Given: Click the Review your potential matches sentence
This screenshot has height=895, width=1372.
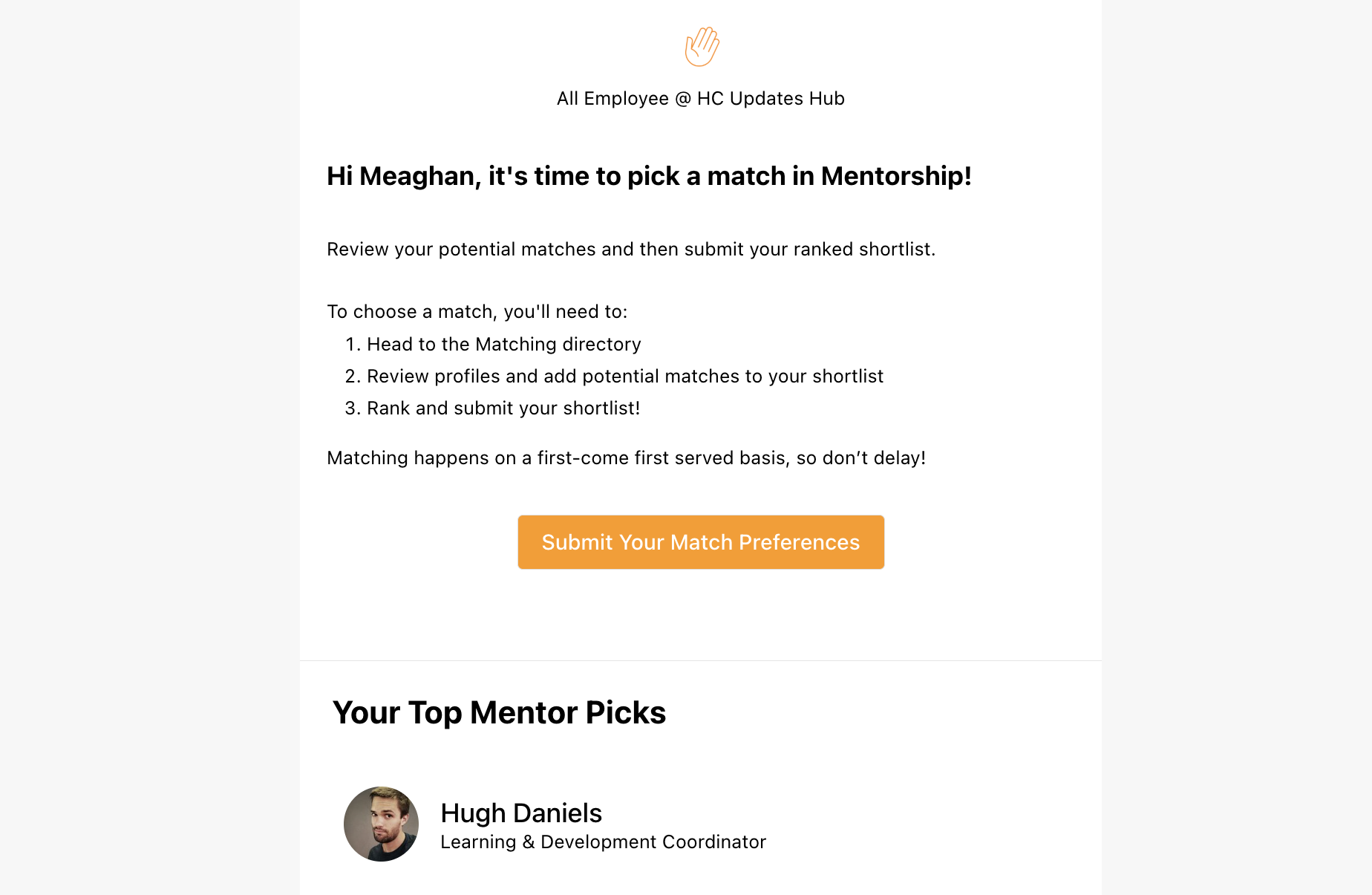Looking at the screenshot, I should click(630, 250).
